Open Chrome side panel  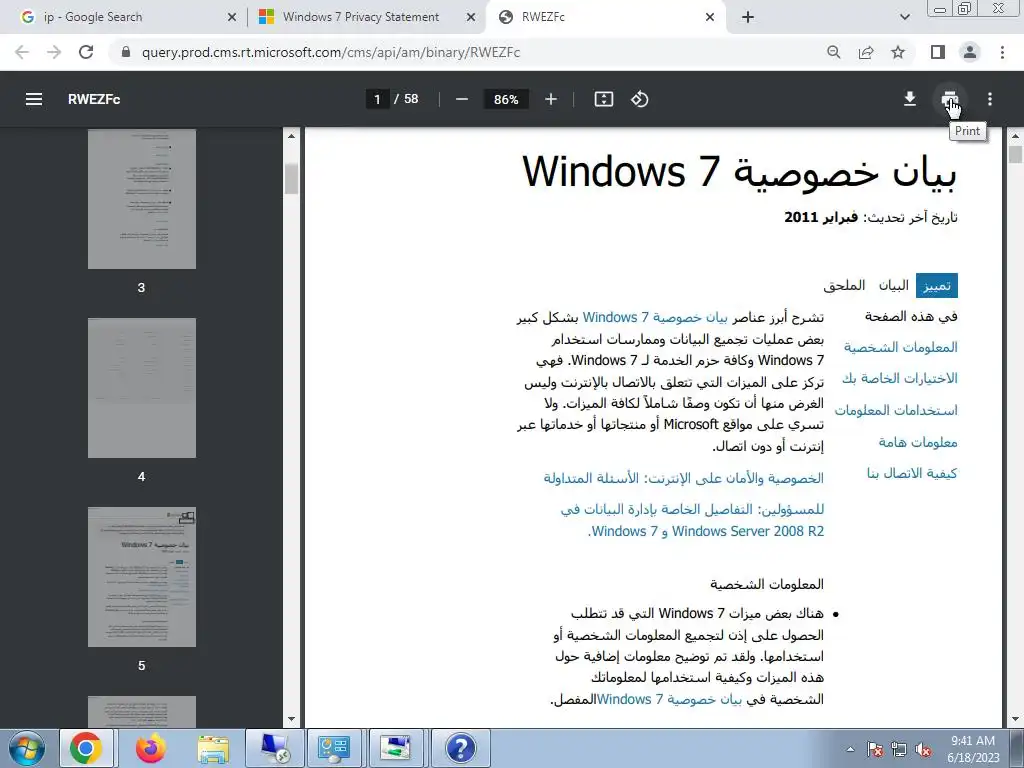938,52
